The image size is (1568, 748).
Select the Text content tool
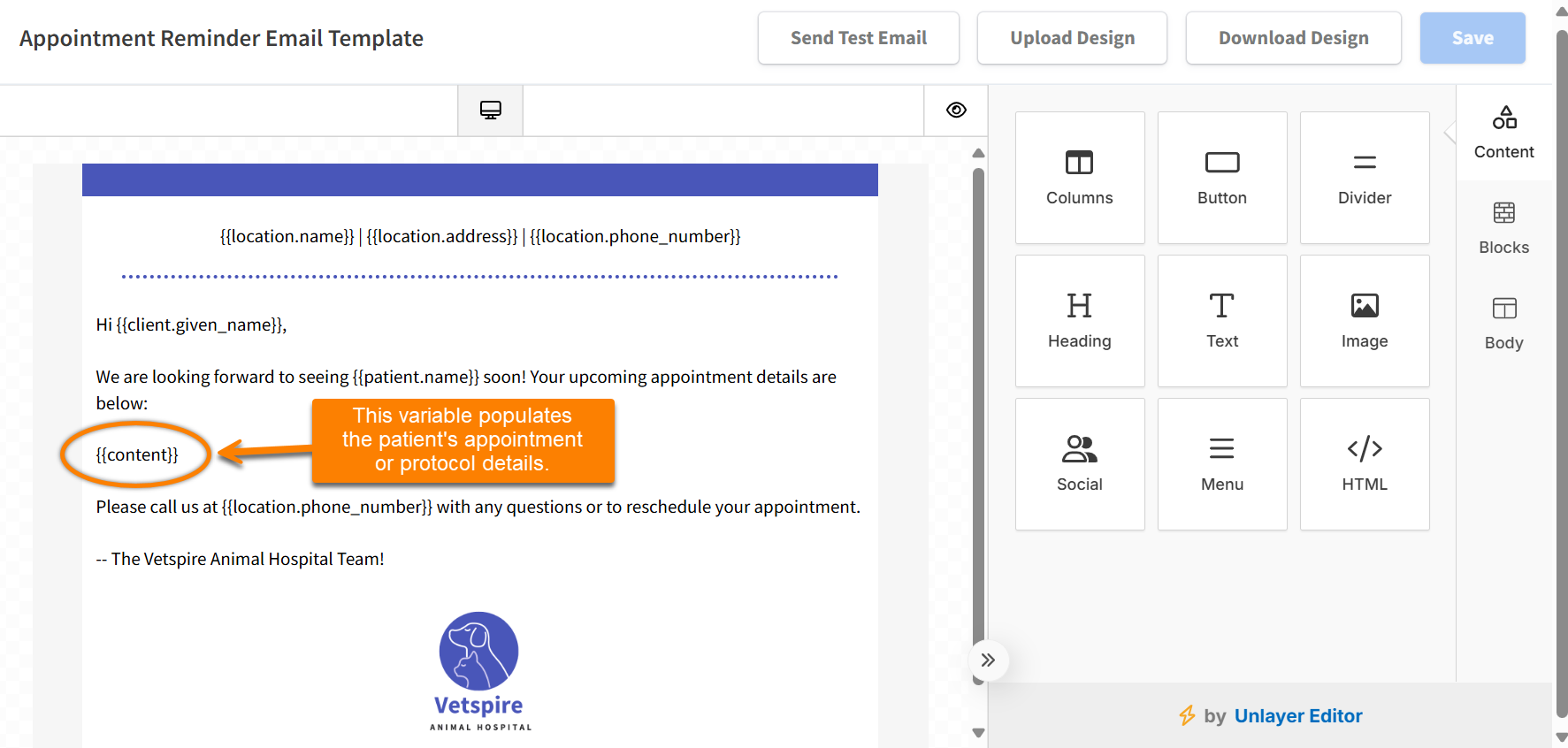[1221, 321]
